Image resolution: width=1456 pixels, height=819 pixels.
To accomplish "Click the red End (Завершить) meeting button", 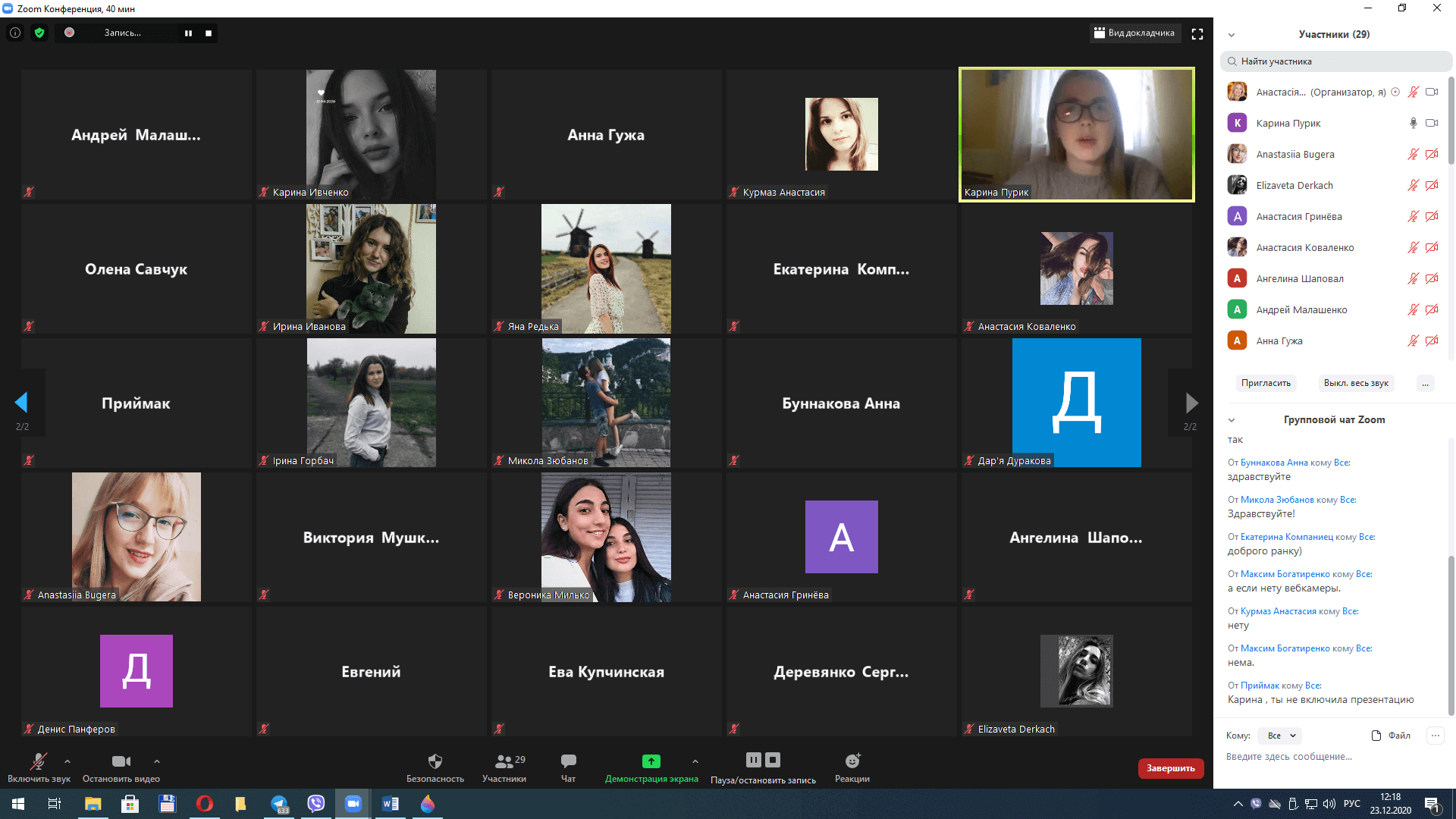I will pyautogui.click(x=1170, y=768).
